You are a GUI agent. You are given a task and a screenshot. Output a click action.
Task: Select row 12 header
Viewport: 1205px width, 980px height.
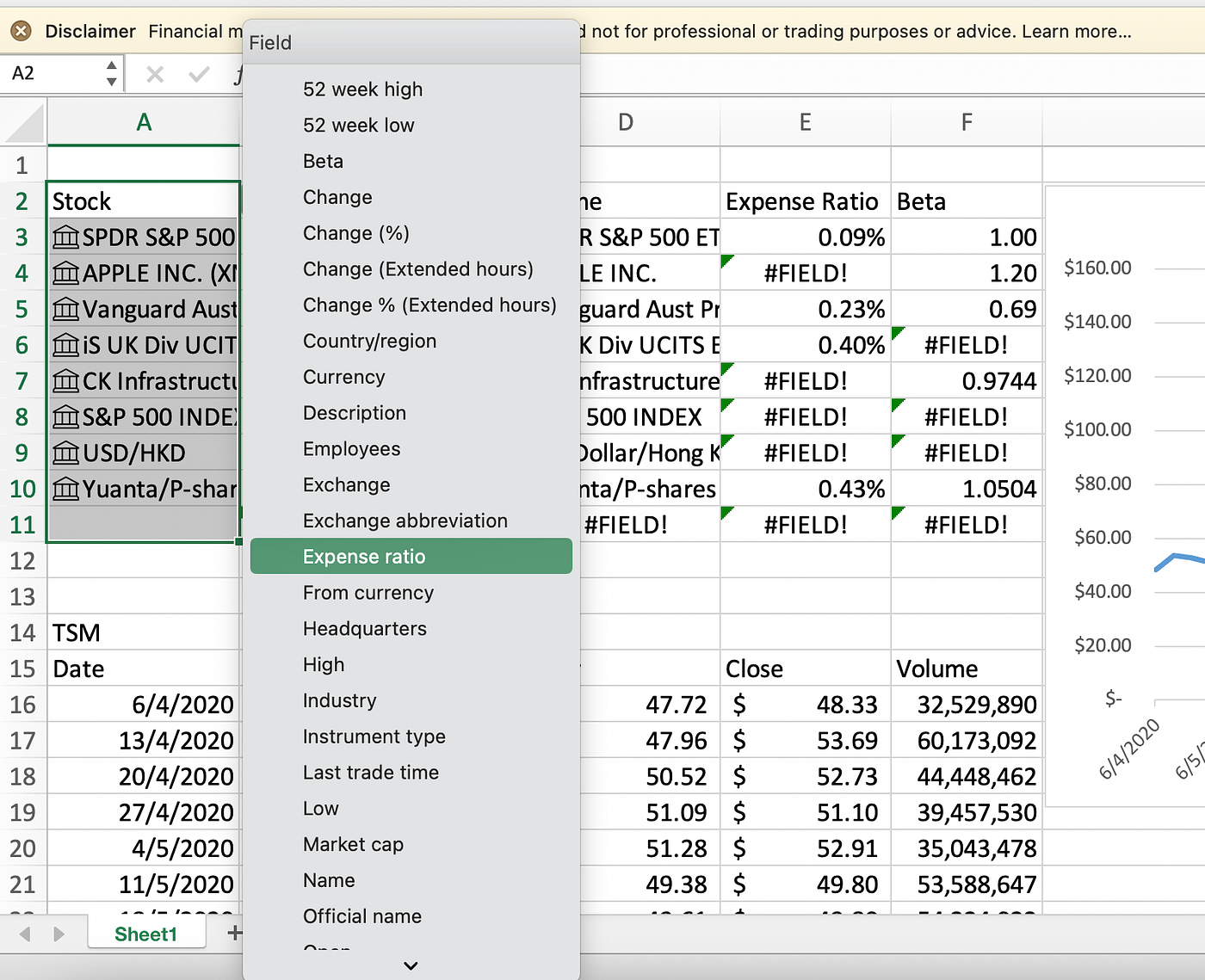tap(23, 561)
